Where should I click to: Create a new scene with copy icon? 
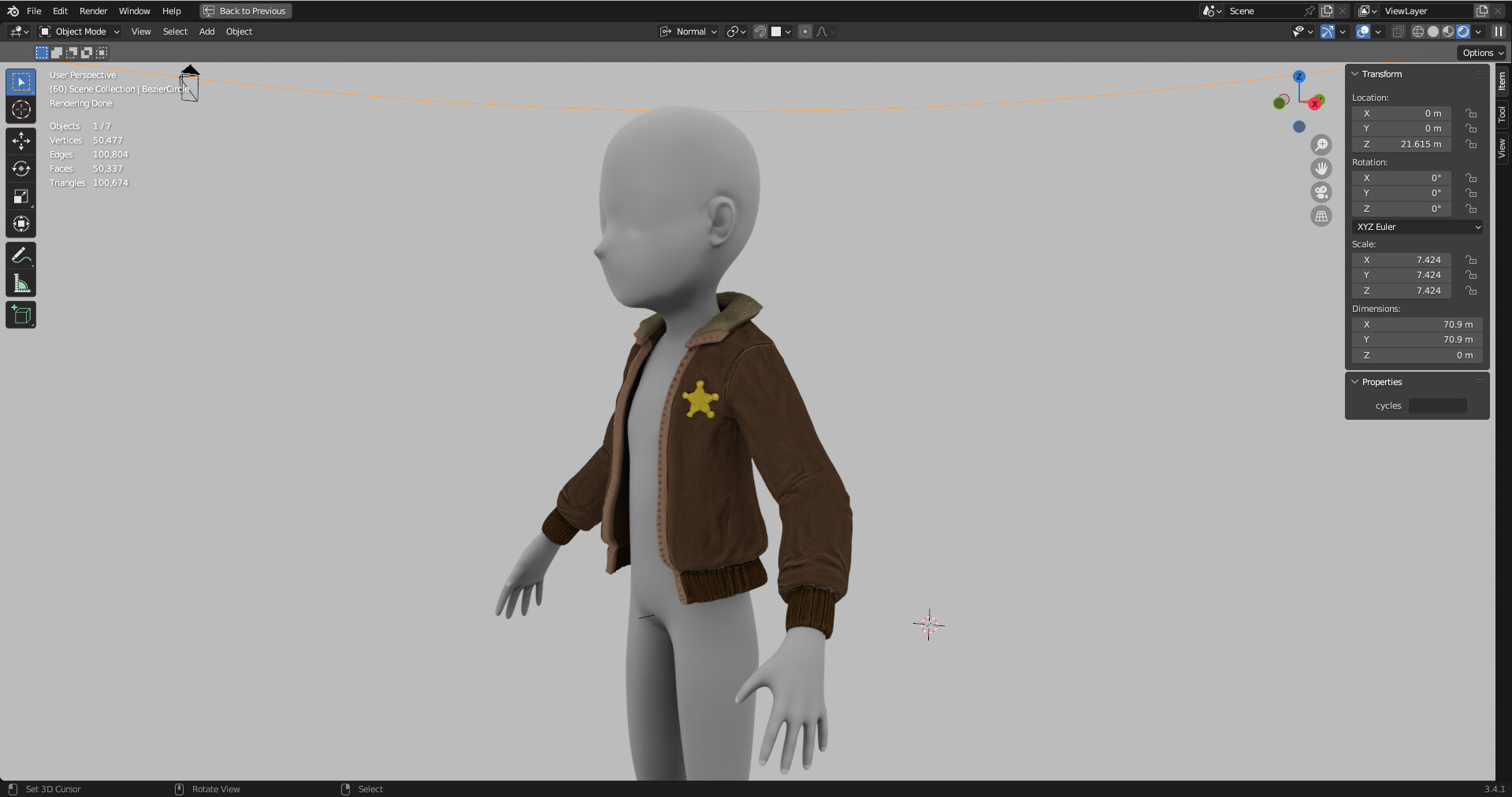pos(1327,11)
